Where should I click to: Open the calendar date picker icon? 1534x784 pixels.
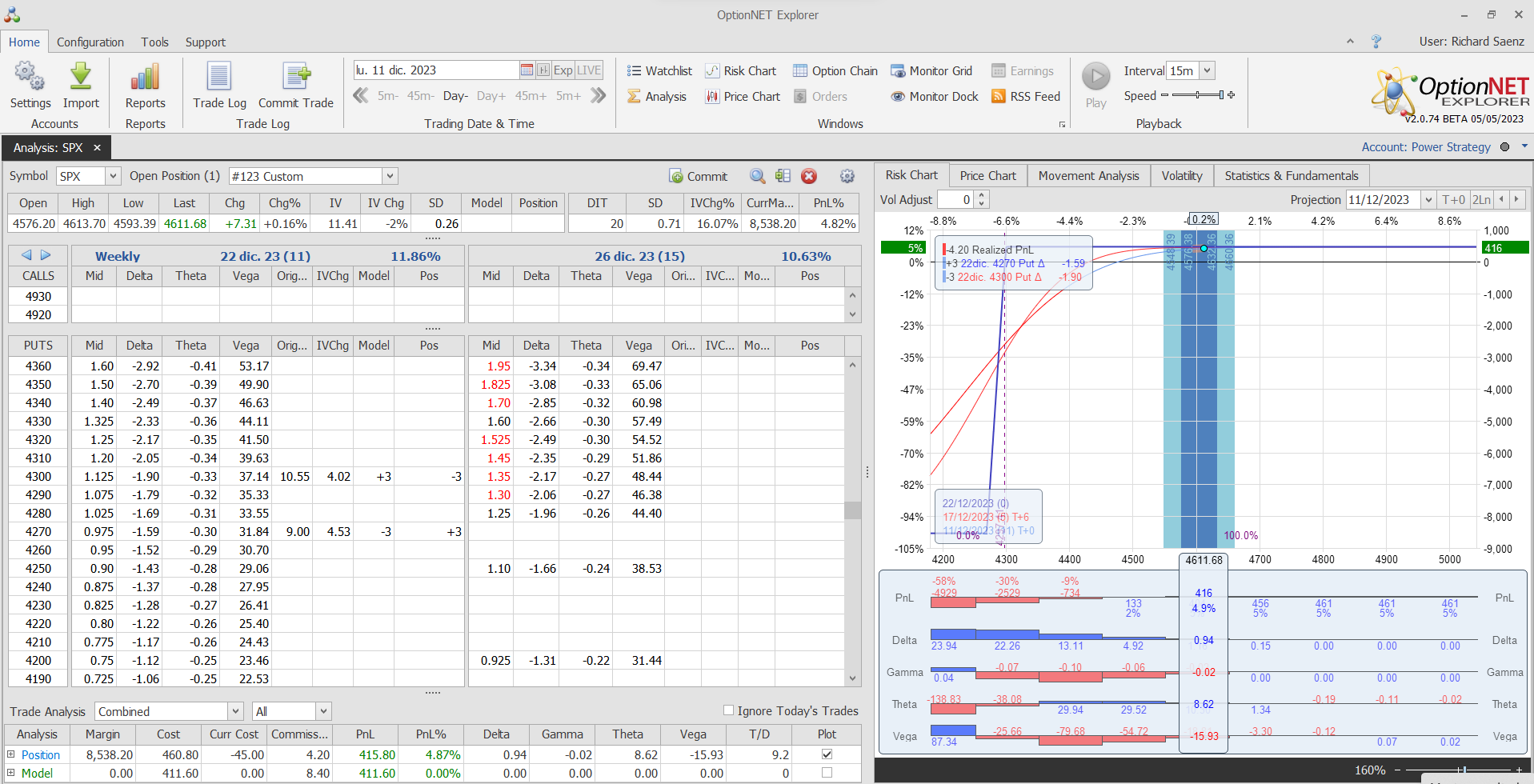[x=527, y=70]
